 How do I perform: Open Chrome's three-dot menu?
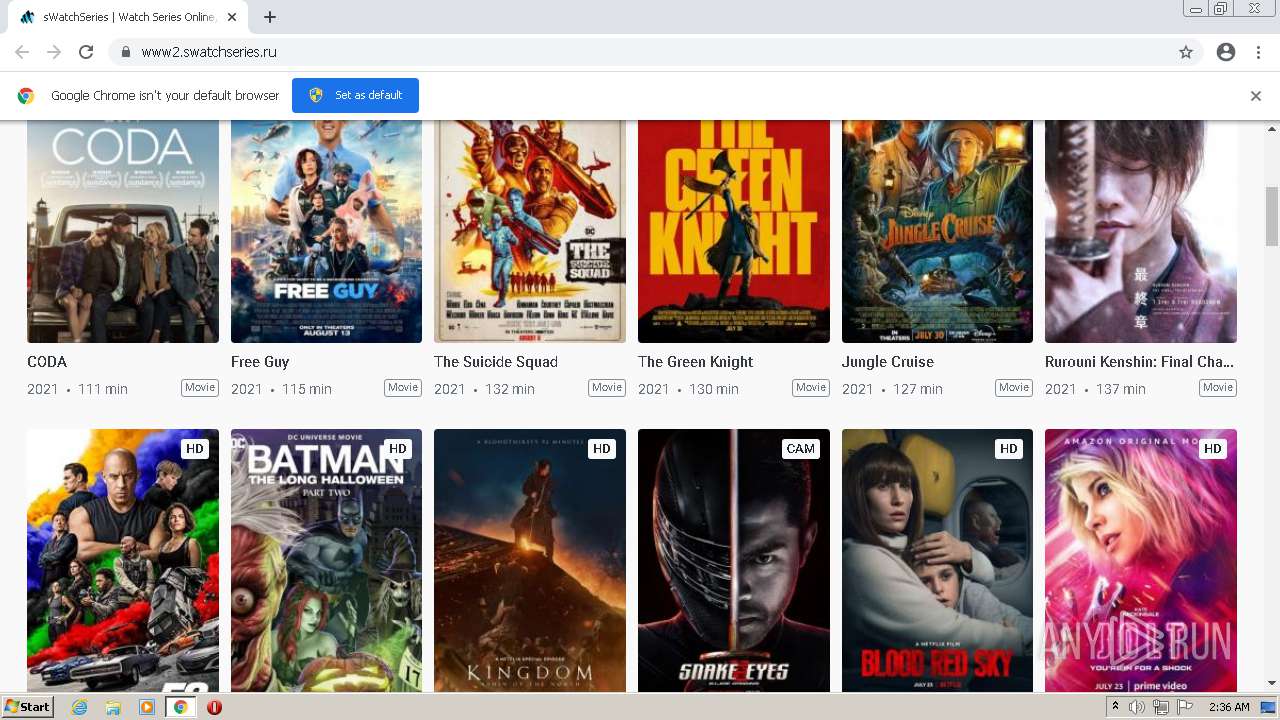1258,52
